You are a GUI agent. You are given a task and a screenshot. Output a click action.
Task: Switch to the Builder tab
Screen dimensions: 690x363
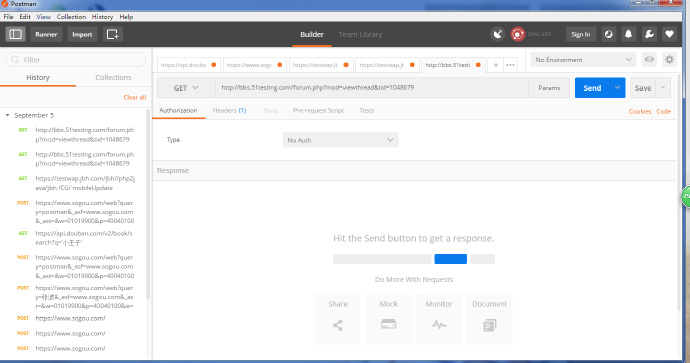coord(312,34)
